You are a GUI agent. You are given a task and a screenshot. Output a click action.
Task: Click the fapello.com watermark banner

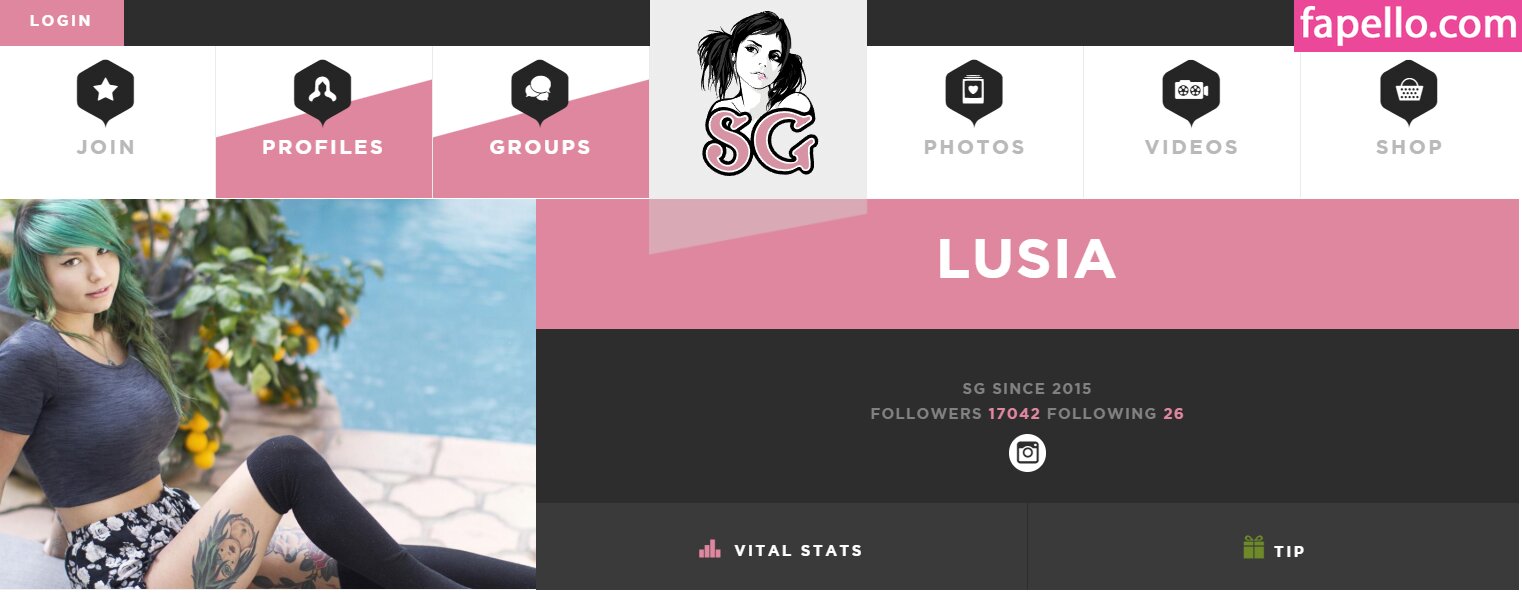click(x=1407, y=26)
